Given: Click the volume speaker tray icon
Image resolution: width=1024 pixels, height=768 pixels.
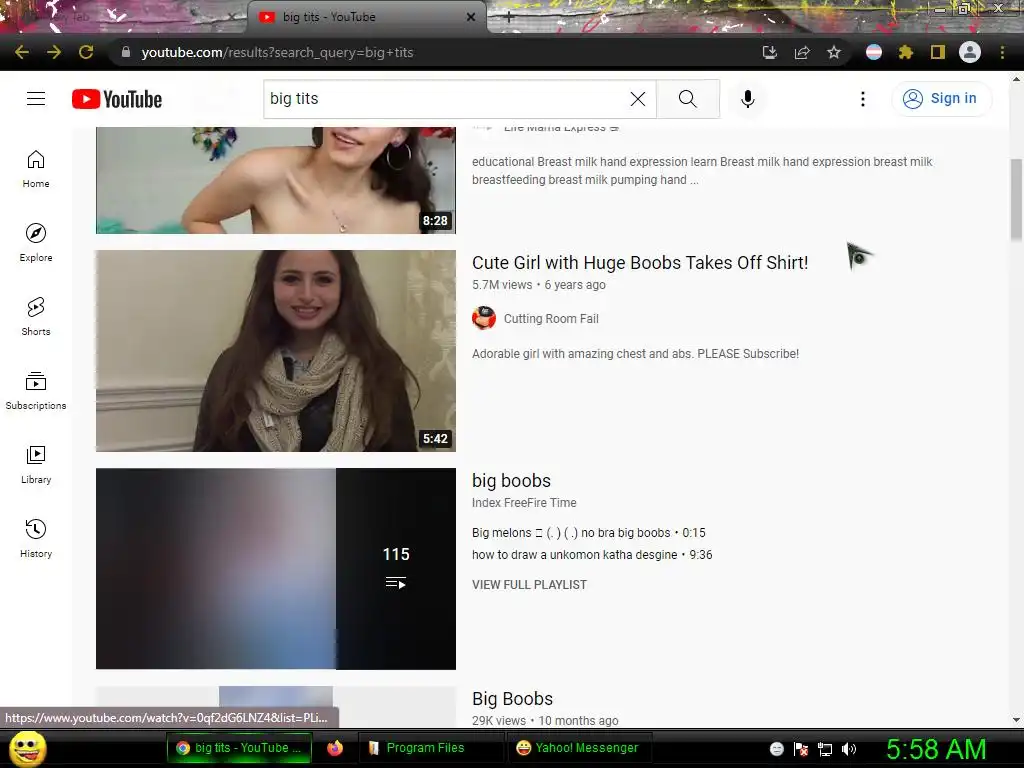Looking at the screenshot, I should click(849, 749).
